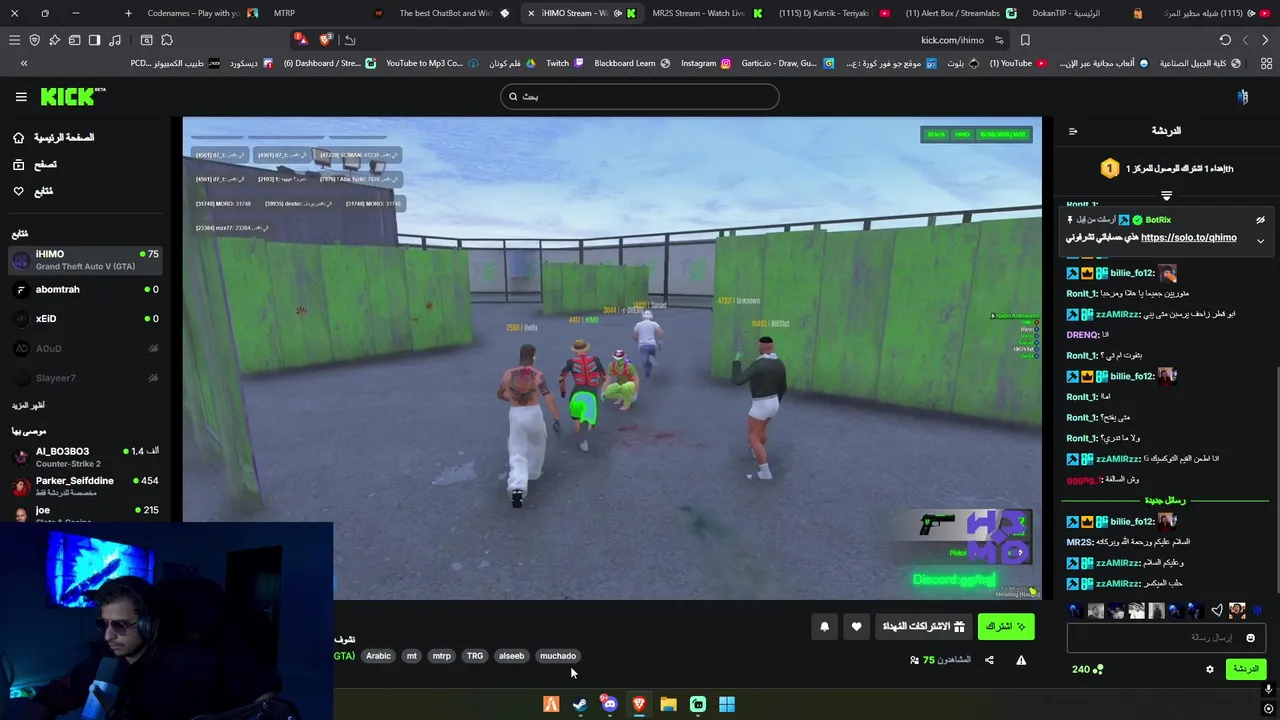The height and width of the screenshot is (720, 1280).
Task: Open abomtrah channel in sidebar
Action: pyautogui.click(x=85, y=289)
